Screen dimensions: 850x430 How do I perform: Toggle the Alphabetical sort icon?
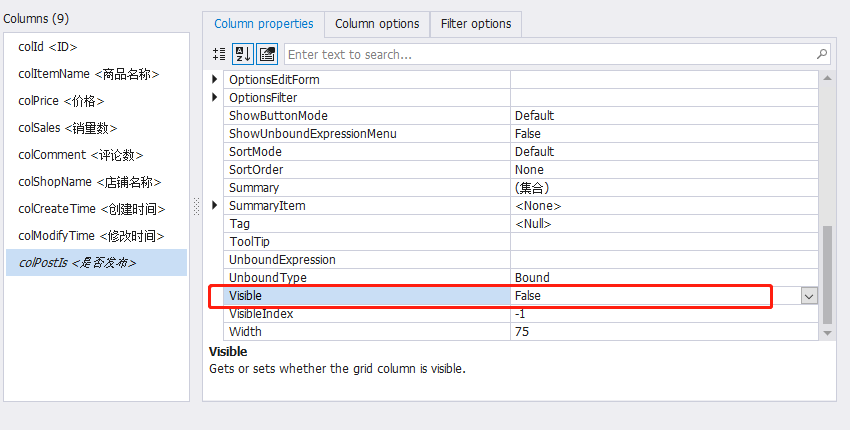(243, 54)
